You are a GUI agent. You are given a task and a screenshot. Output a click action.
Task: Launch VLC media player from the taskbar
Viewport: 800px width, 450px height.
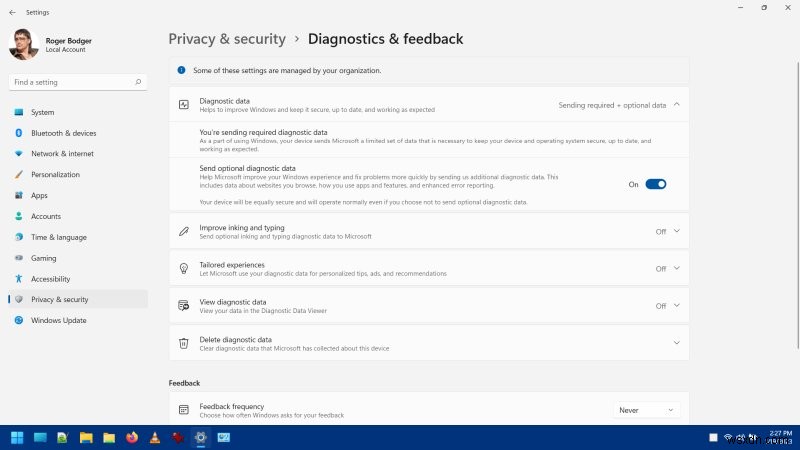tap(155, 438)
